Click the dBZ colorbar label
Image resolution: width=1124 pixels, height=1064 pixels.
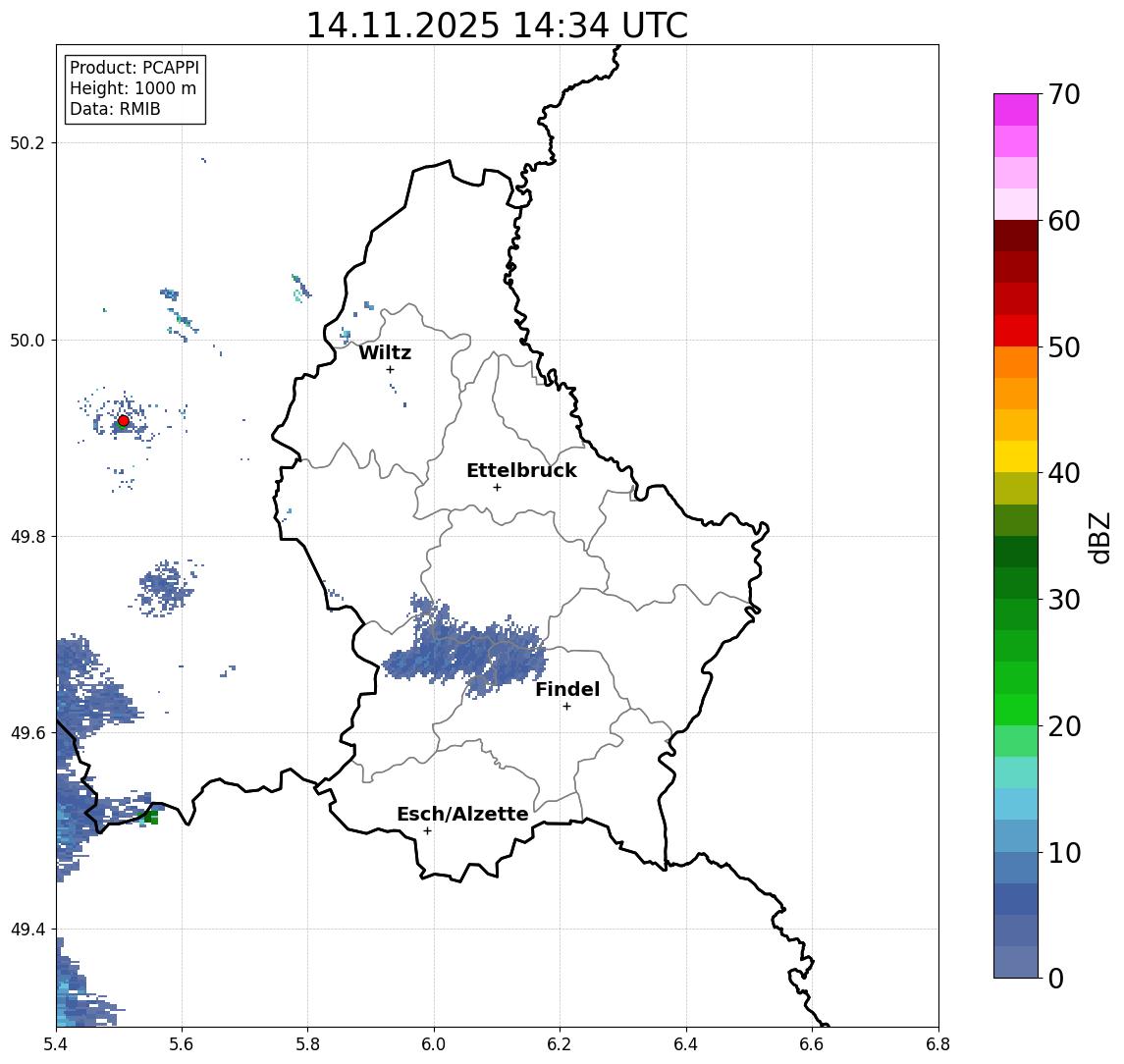click(1099, 538)
